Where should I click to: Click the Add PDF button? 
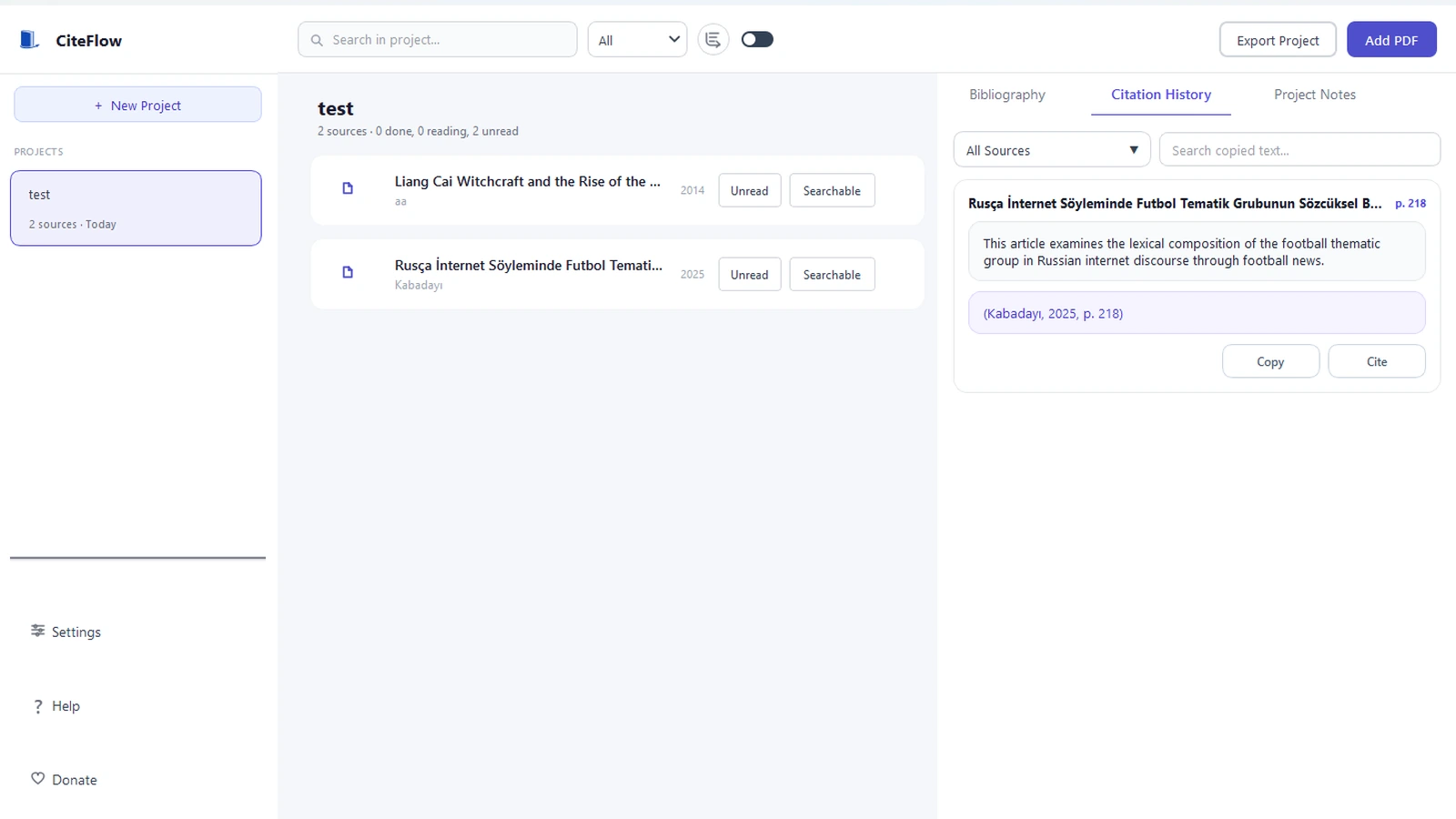click(1390, 40)
